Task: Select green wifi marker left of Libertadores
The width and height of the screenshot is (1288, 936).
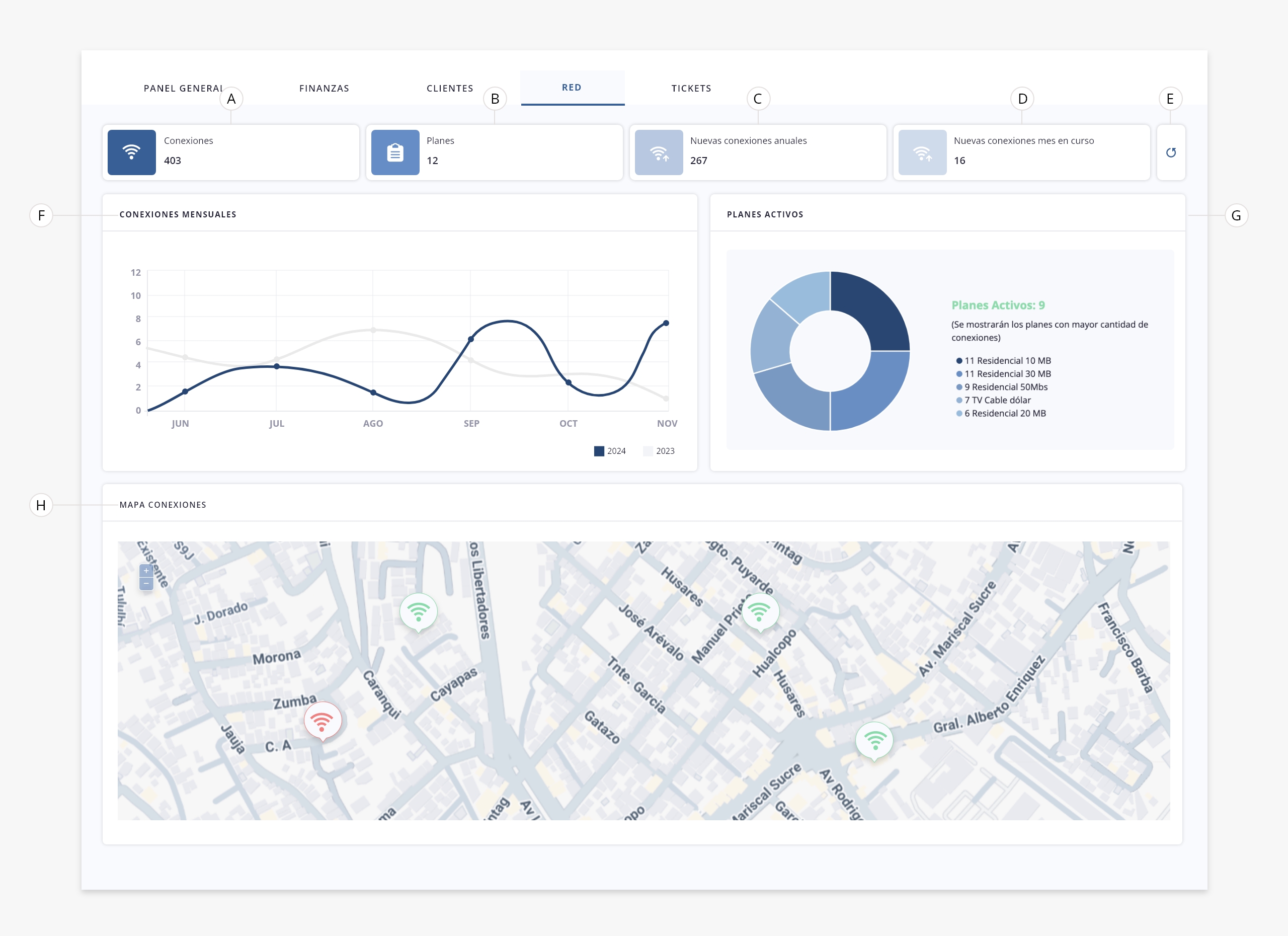Action: 419,611
